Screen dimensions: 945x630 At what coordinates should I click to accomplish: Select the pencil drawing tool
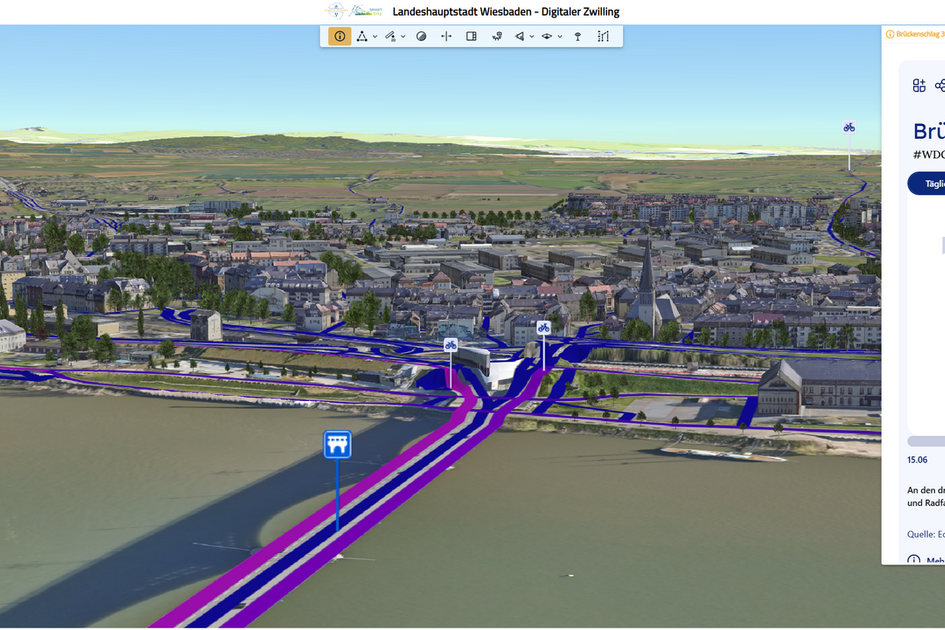tap(391, 36)
